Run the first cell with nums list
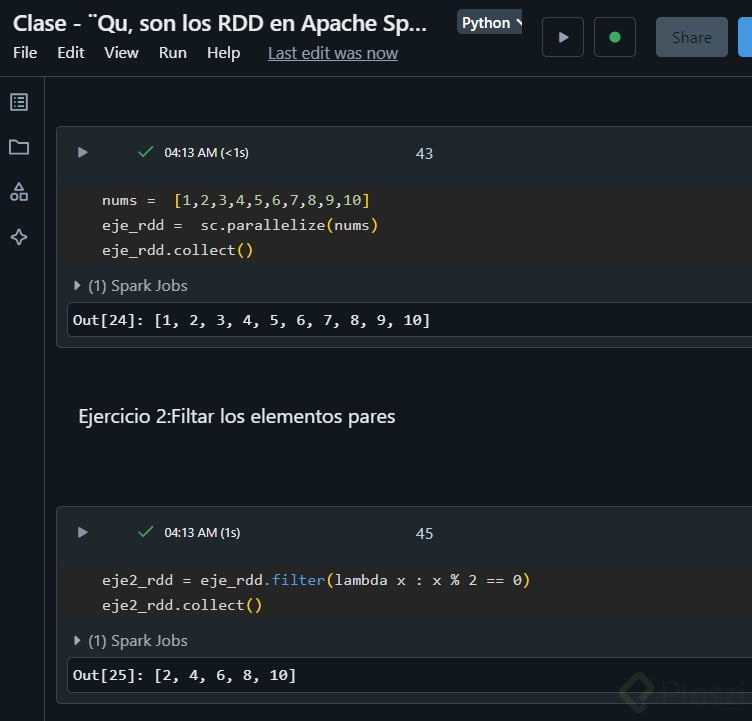This screenshot has height=721, width=752. [83, 153]
